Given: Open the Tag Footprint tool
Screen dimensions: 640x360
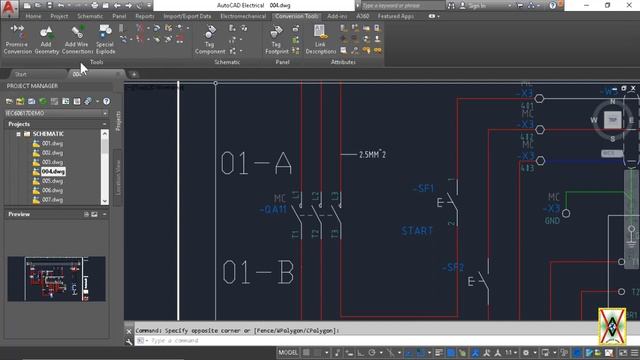Looking at the screenshot, I should coord(277,40).
